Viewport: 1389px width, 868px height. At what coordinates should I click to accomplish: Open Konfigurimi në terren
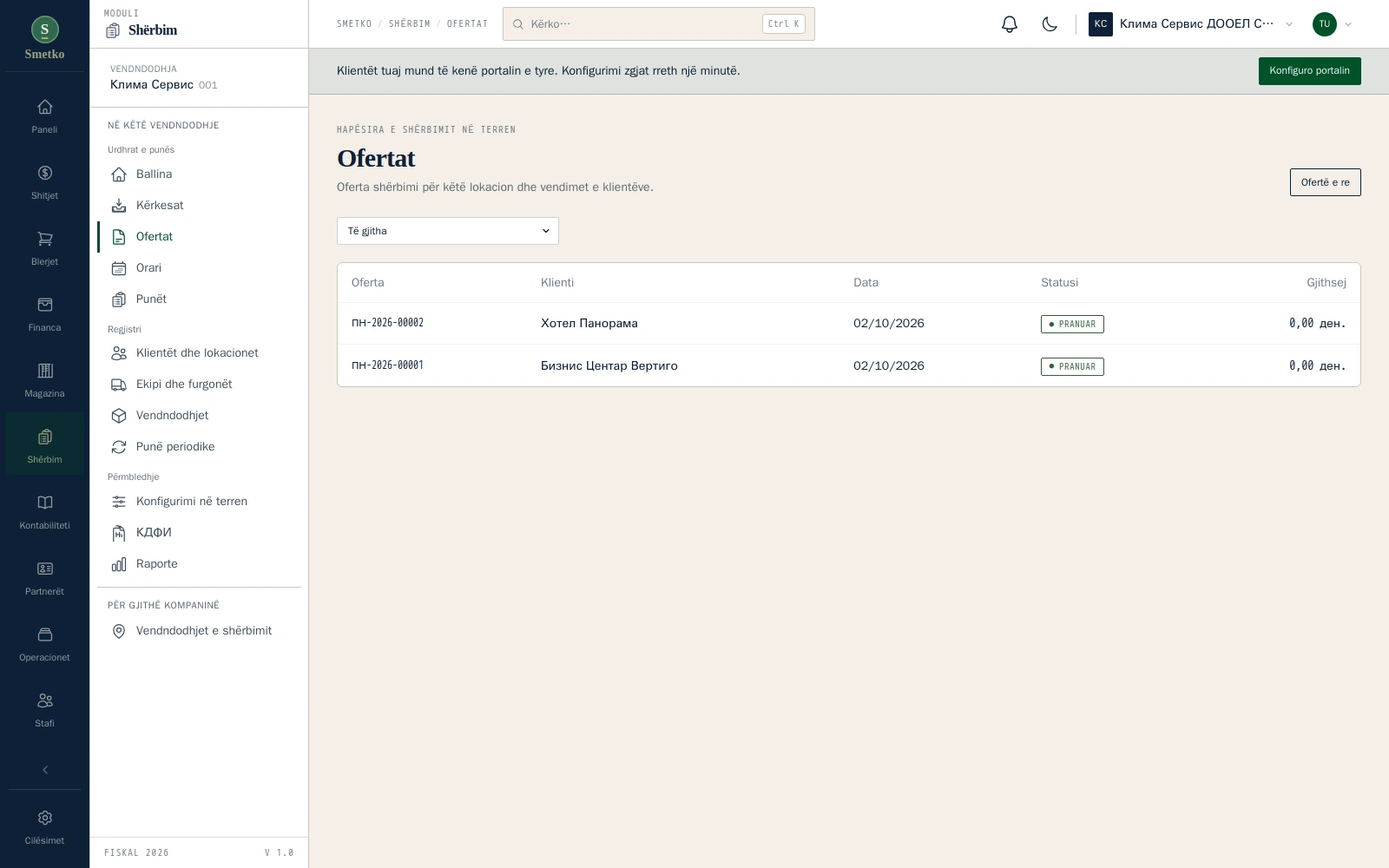[200, 502]
